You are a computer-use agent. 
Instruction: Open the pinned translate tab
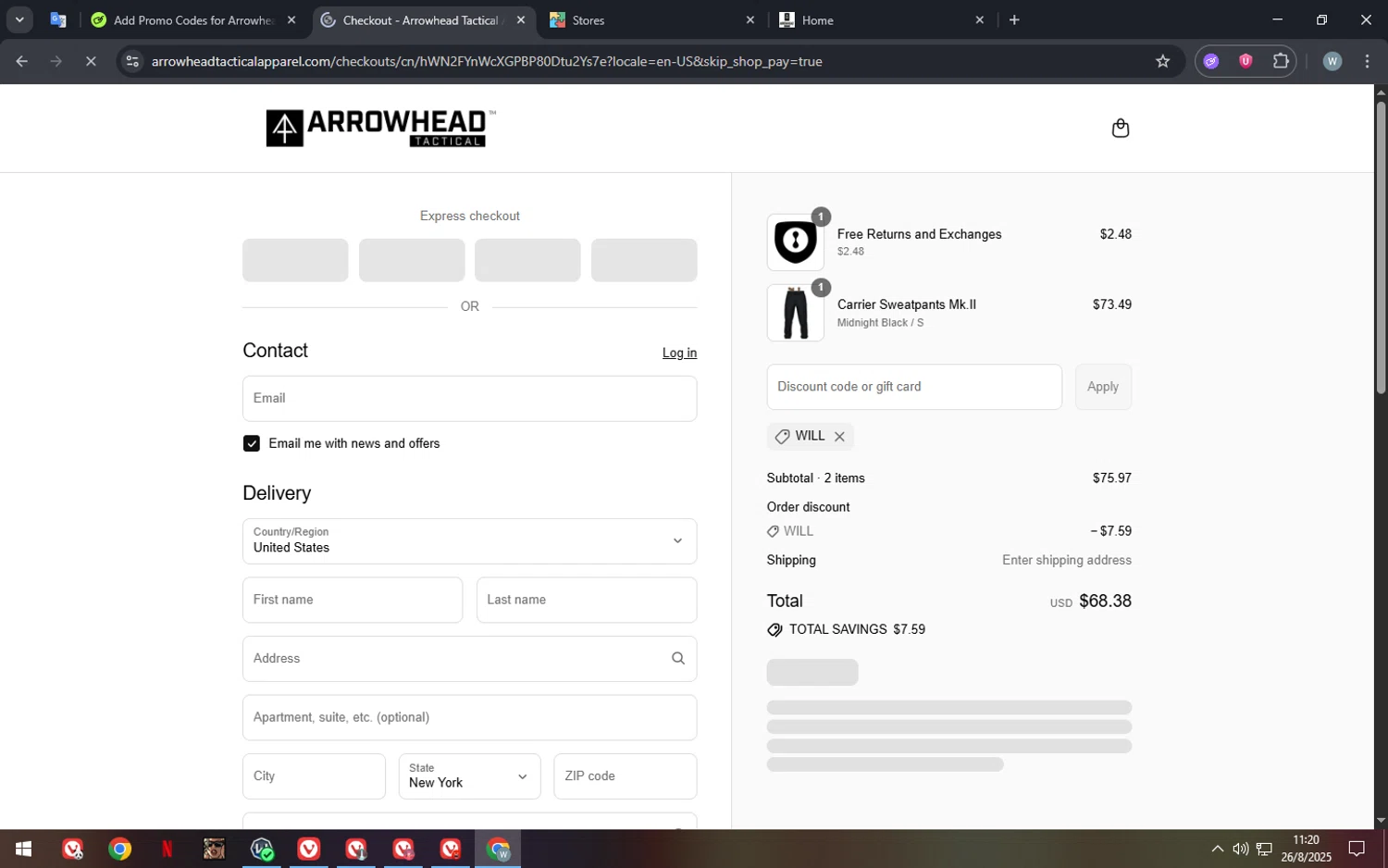58,20
